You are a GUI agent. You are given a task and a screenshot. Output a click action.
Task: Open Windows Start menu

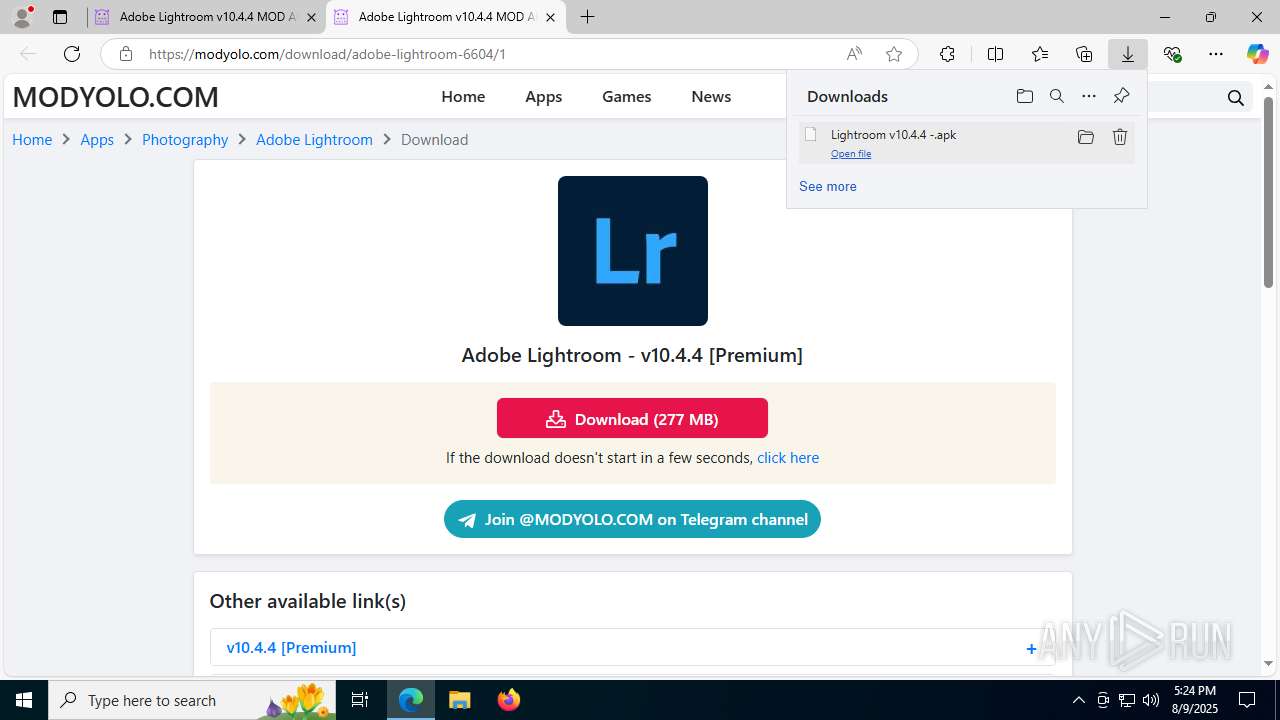pos(24,700)
